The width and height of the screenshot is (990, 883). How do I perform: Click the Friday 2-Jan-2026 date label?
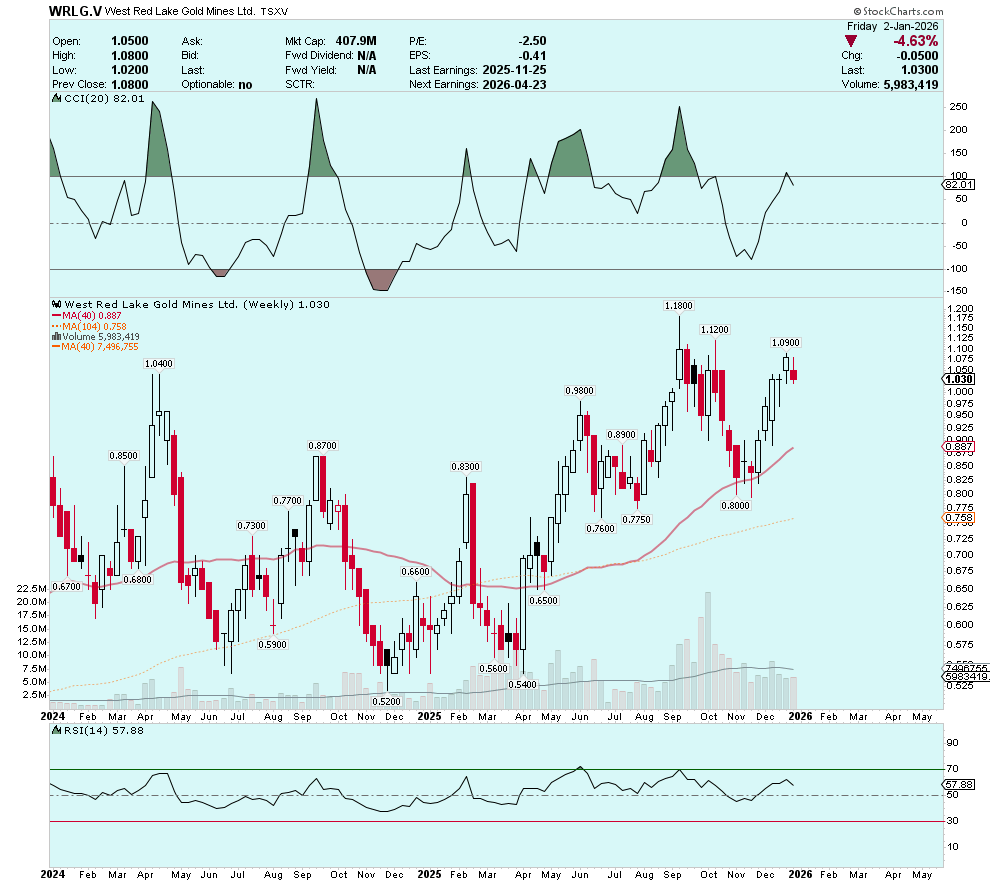(892, 27)
